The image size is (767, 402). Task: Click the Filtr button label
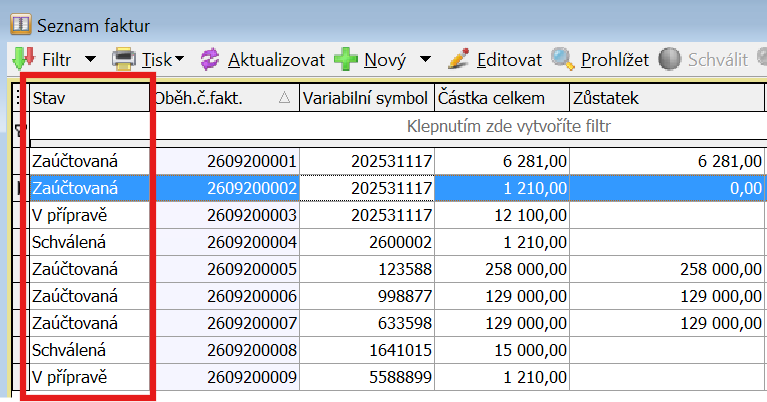click(57, 60)
